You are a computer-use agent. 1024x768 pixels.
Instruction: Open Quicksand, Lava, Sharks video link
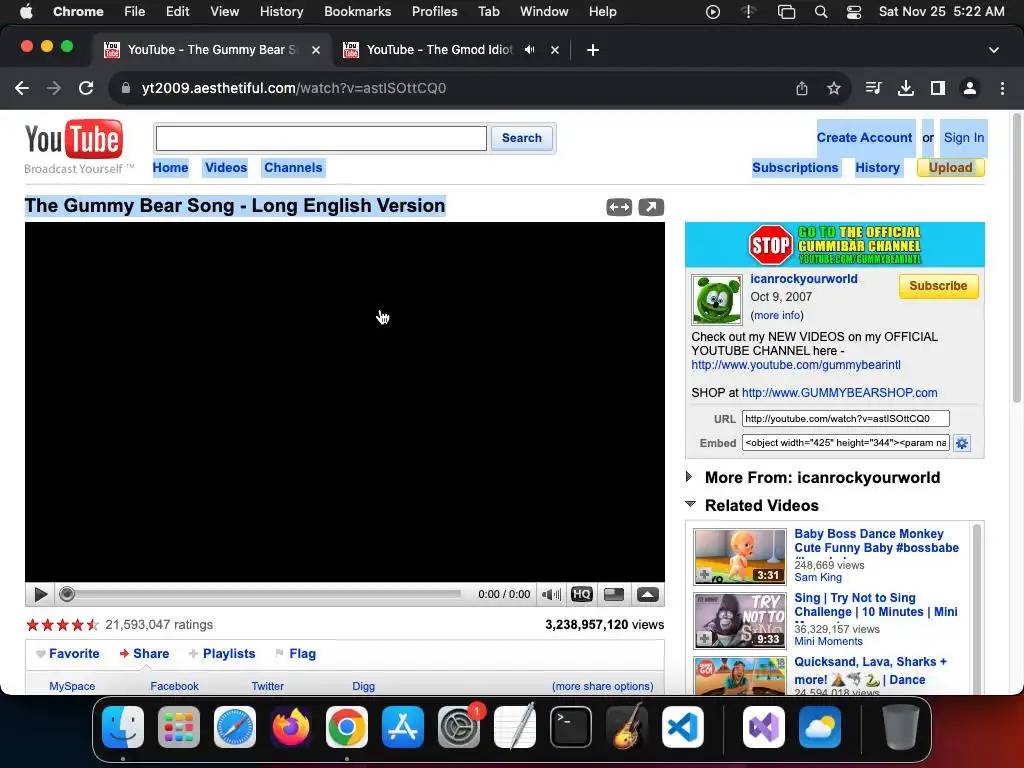point(871,671)
